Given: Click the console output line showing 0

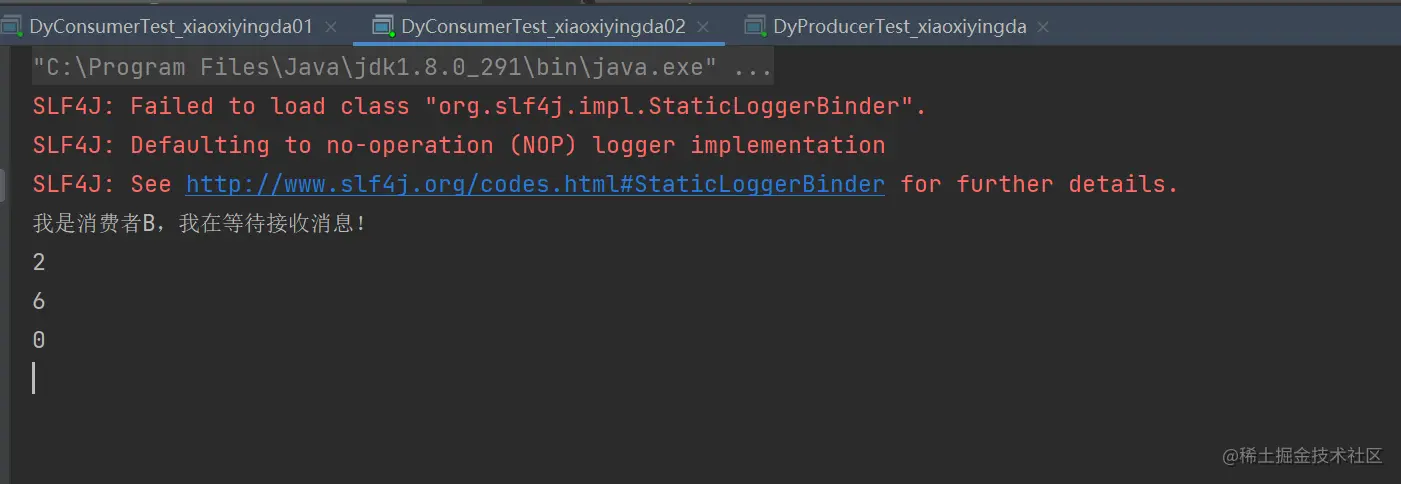Looking at the screenshot, I should (39, 340).
